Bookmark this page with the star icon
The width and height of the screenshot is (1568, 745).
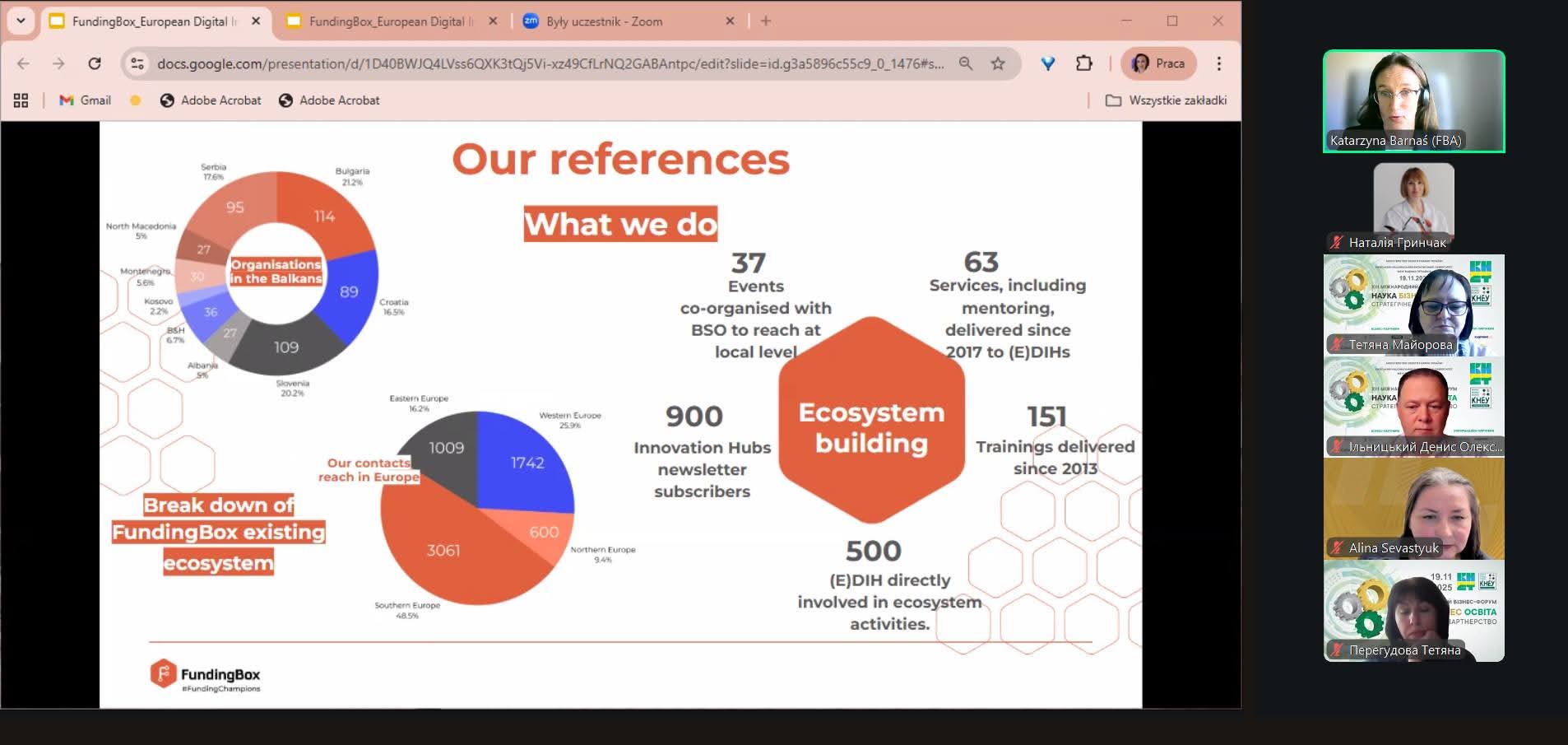(x=998, y=63)
